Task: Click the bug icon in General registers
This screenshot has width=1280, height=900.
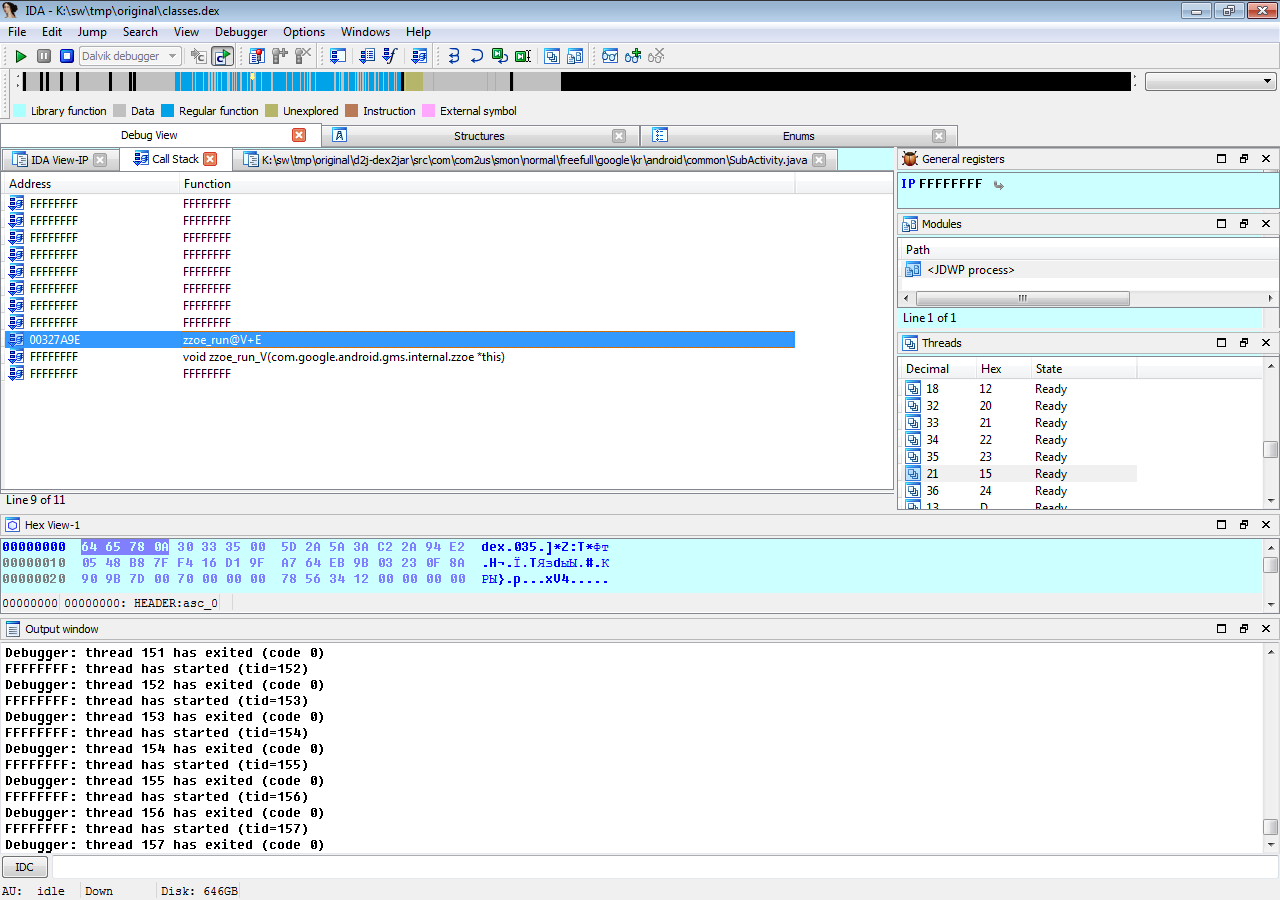Action: coord(910,159)
